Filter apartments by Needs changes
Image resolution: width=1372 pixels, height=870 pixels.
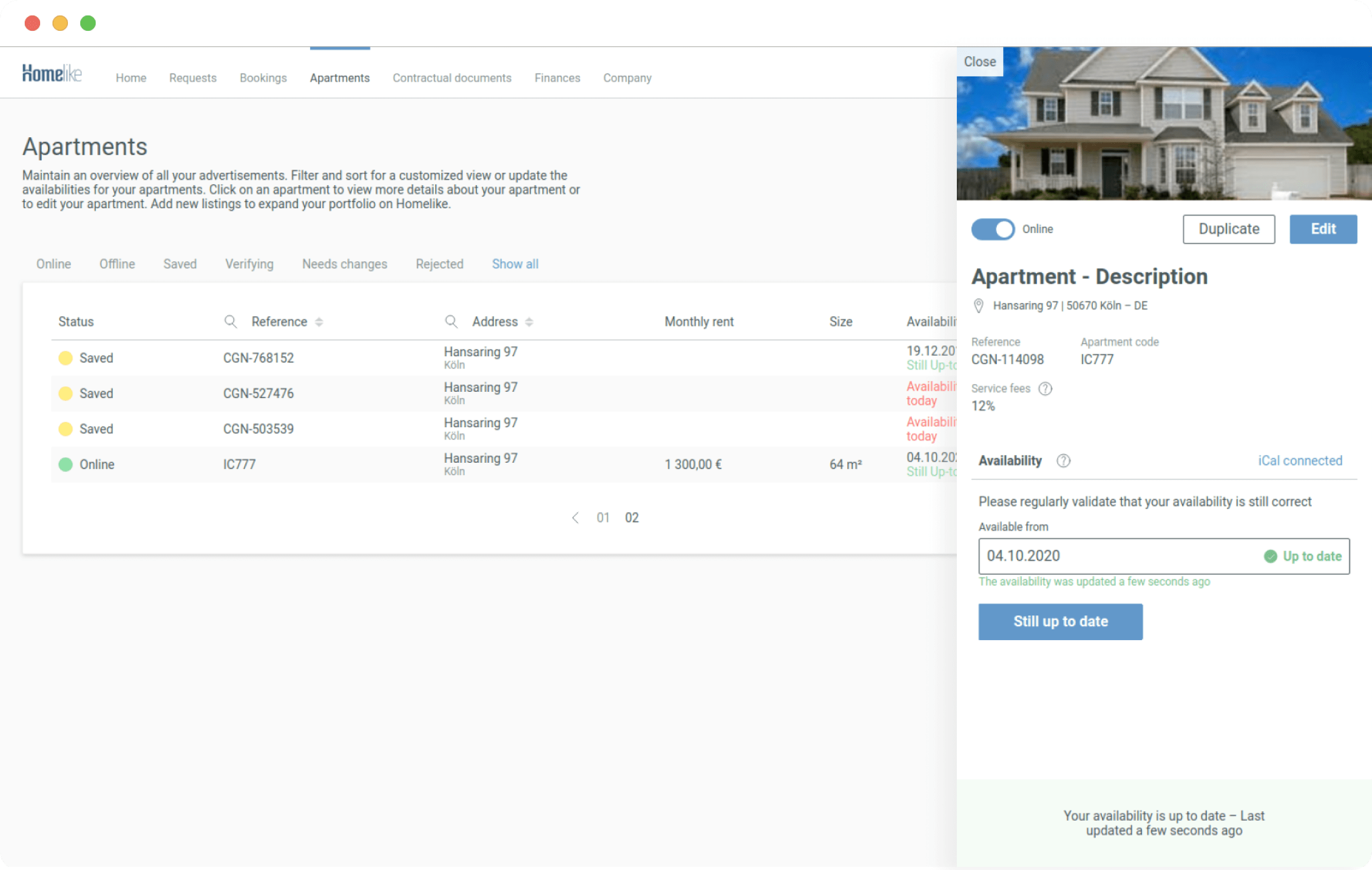tap(344, 264)
